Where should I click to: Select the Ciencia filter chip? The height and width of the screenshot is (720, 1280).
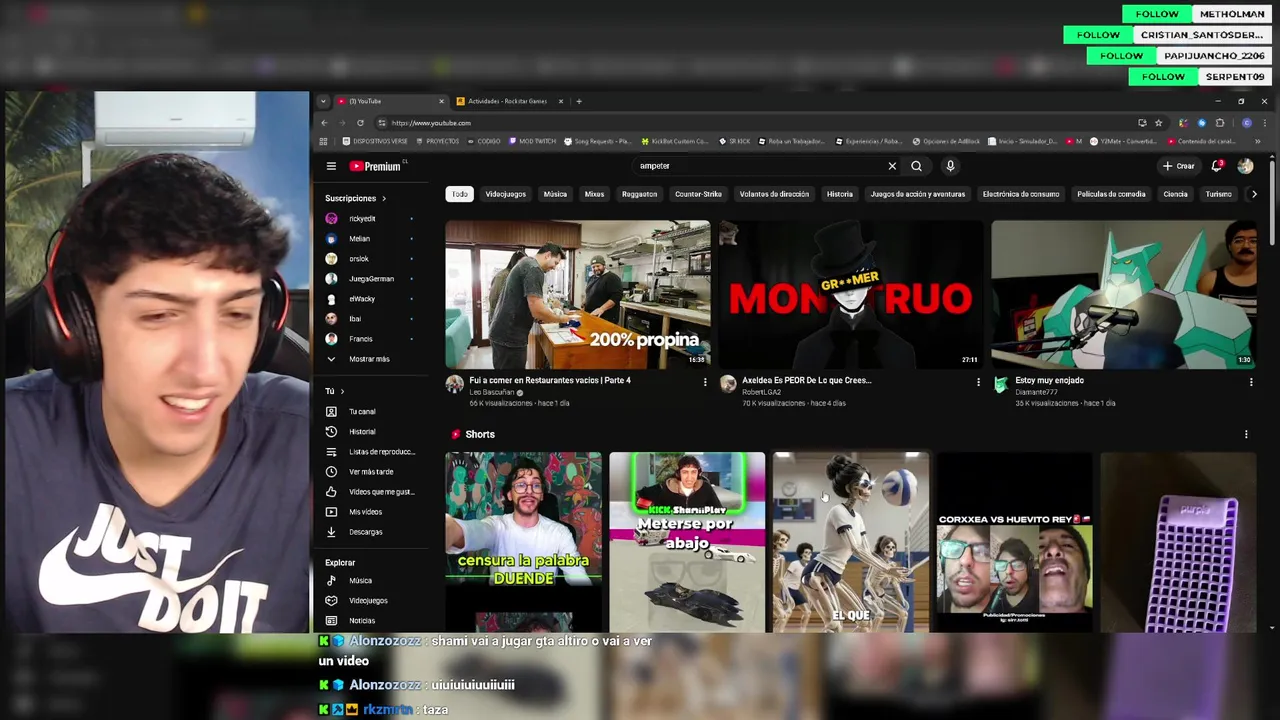(x=1175, y=194)
